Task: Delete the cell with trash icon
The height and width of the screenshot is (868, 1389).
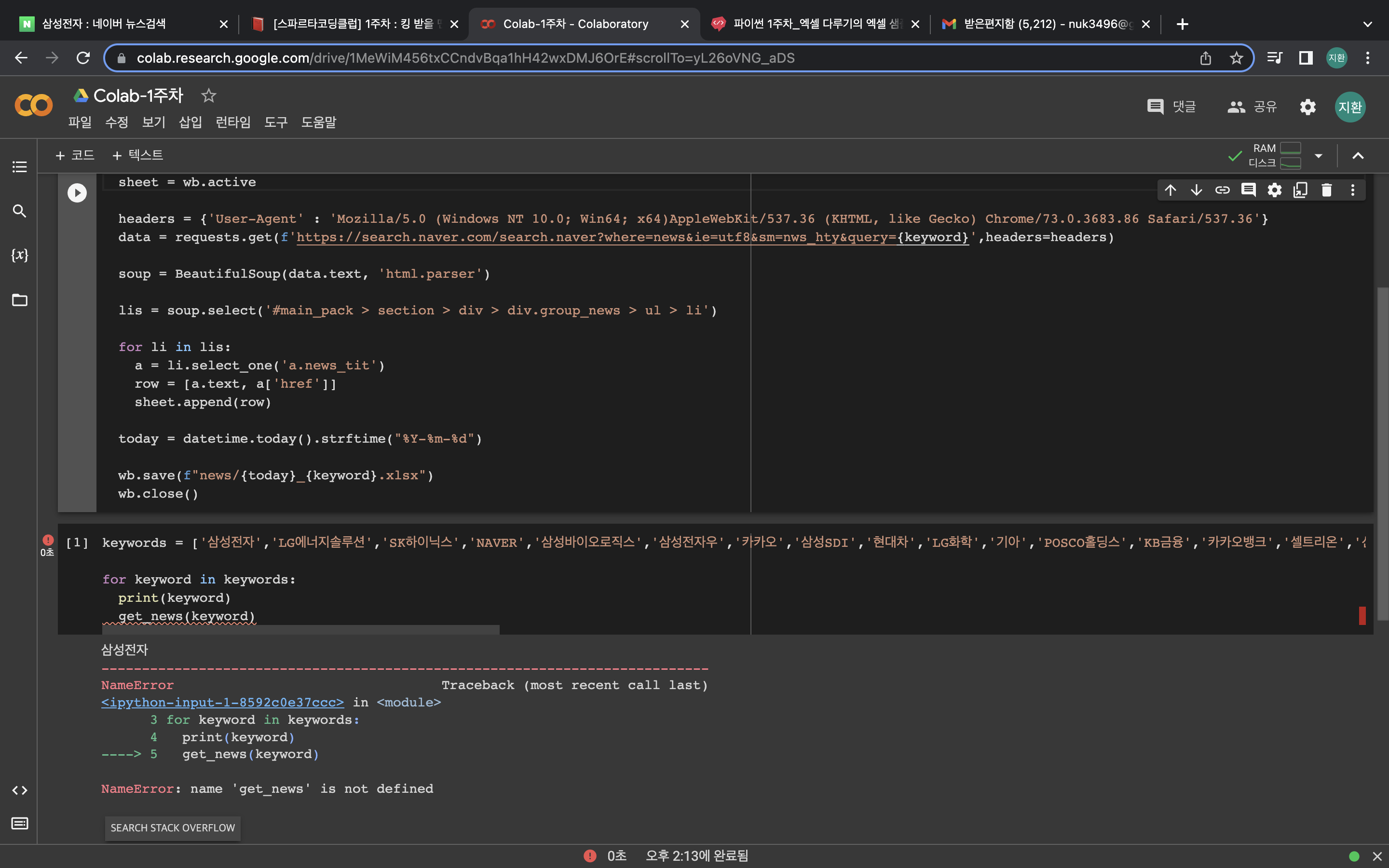Action: click(x=1326, y=190)
